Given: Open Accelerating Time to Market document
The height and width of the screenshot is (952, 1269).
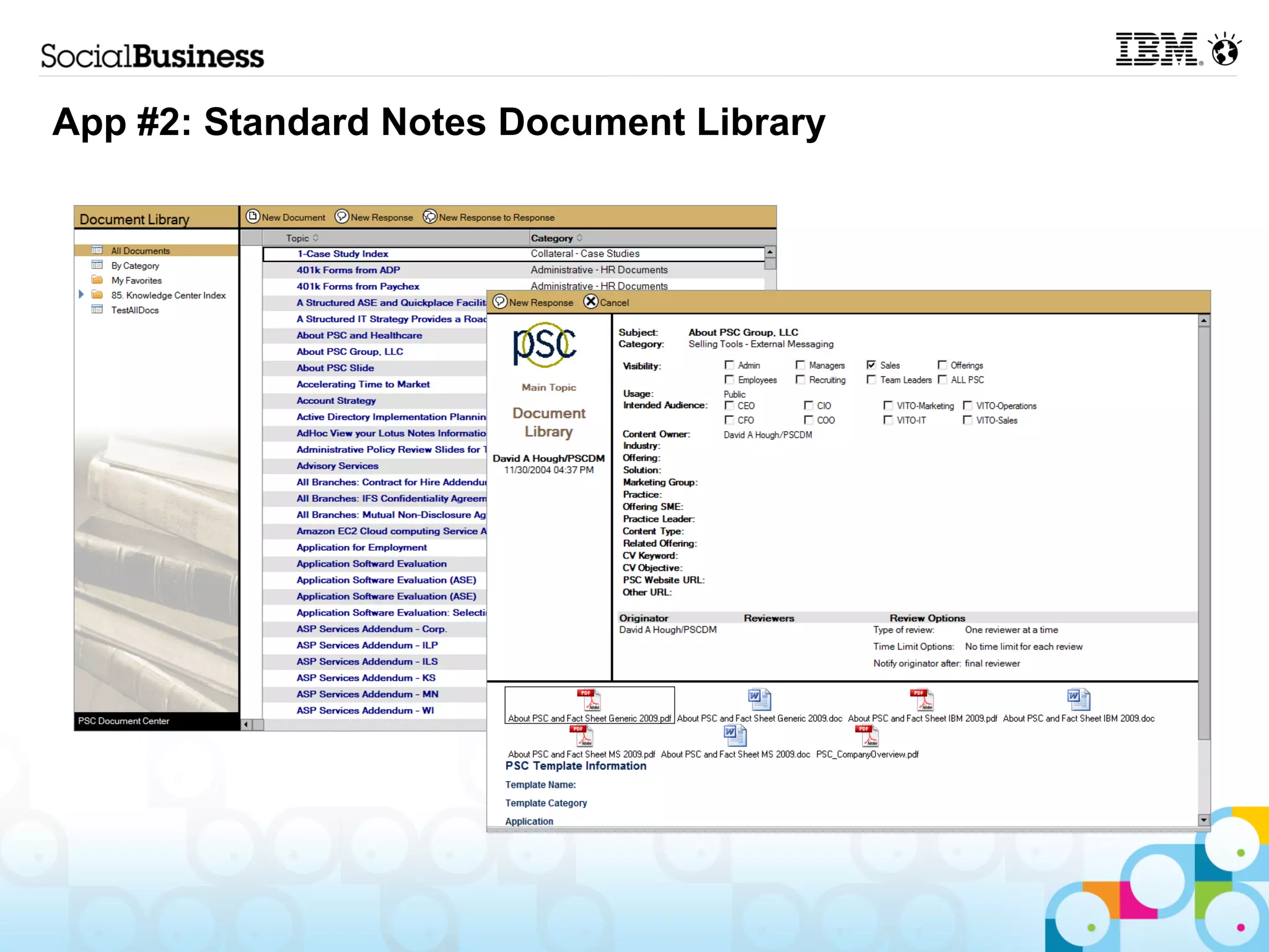Looking at the screenshot, I should [x=362, y=384].
